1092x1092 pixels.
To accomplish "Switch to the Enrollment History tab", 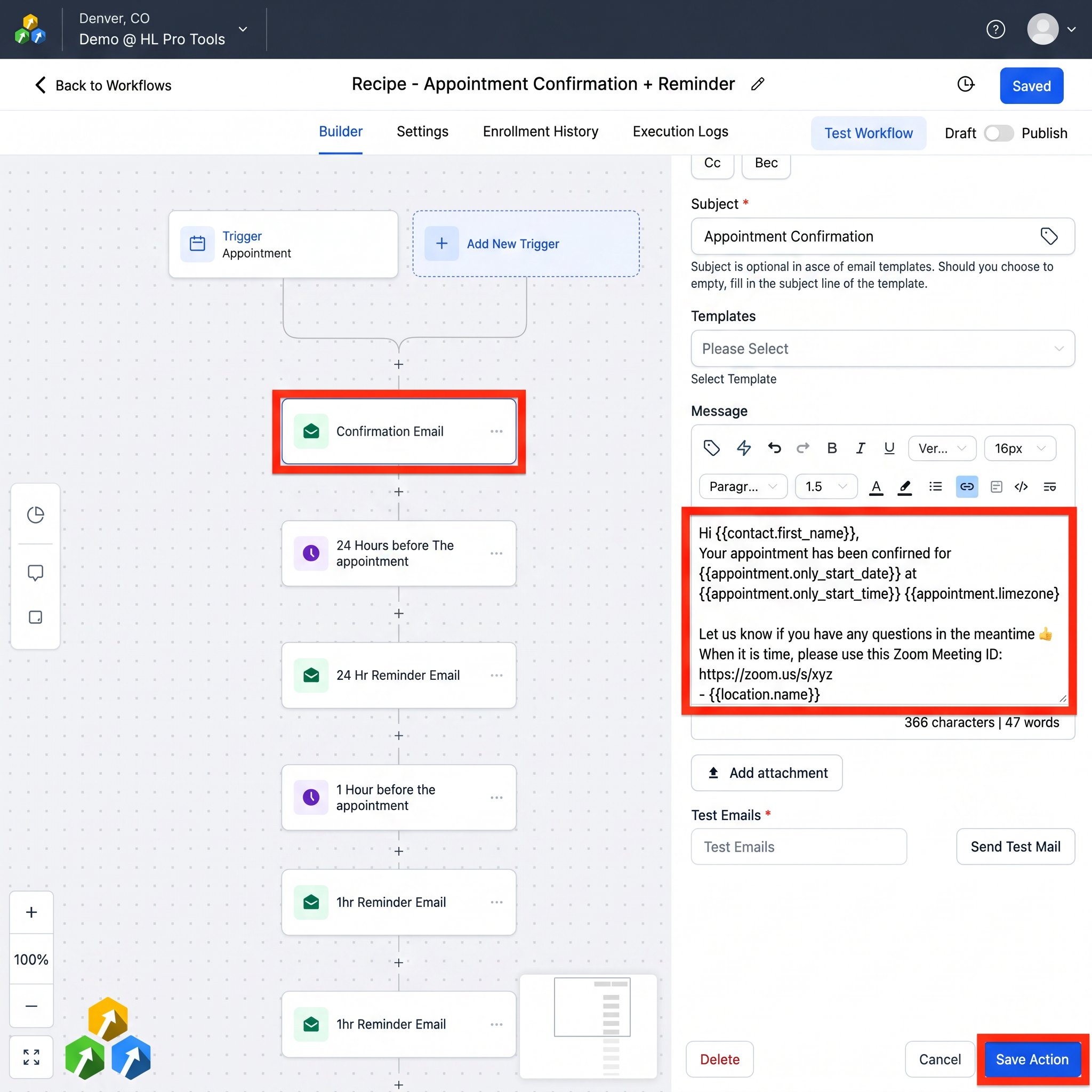I will click(x=540, y=132).
